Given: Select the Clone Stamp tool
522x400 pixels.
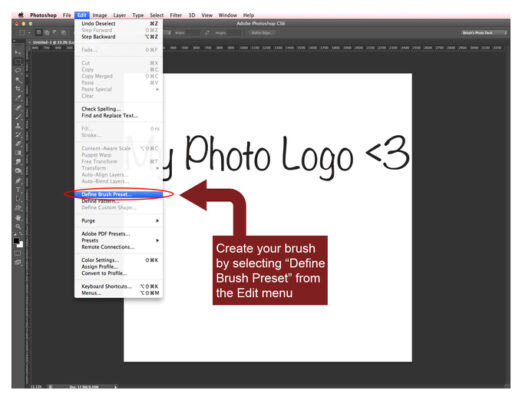Looking at the screenshot, I should [x=18, y=126].
